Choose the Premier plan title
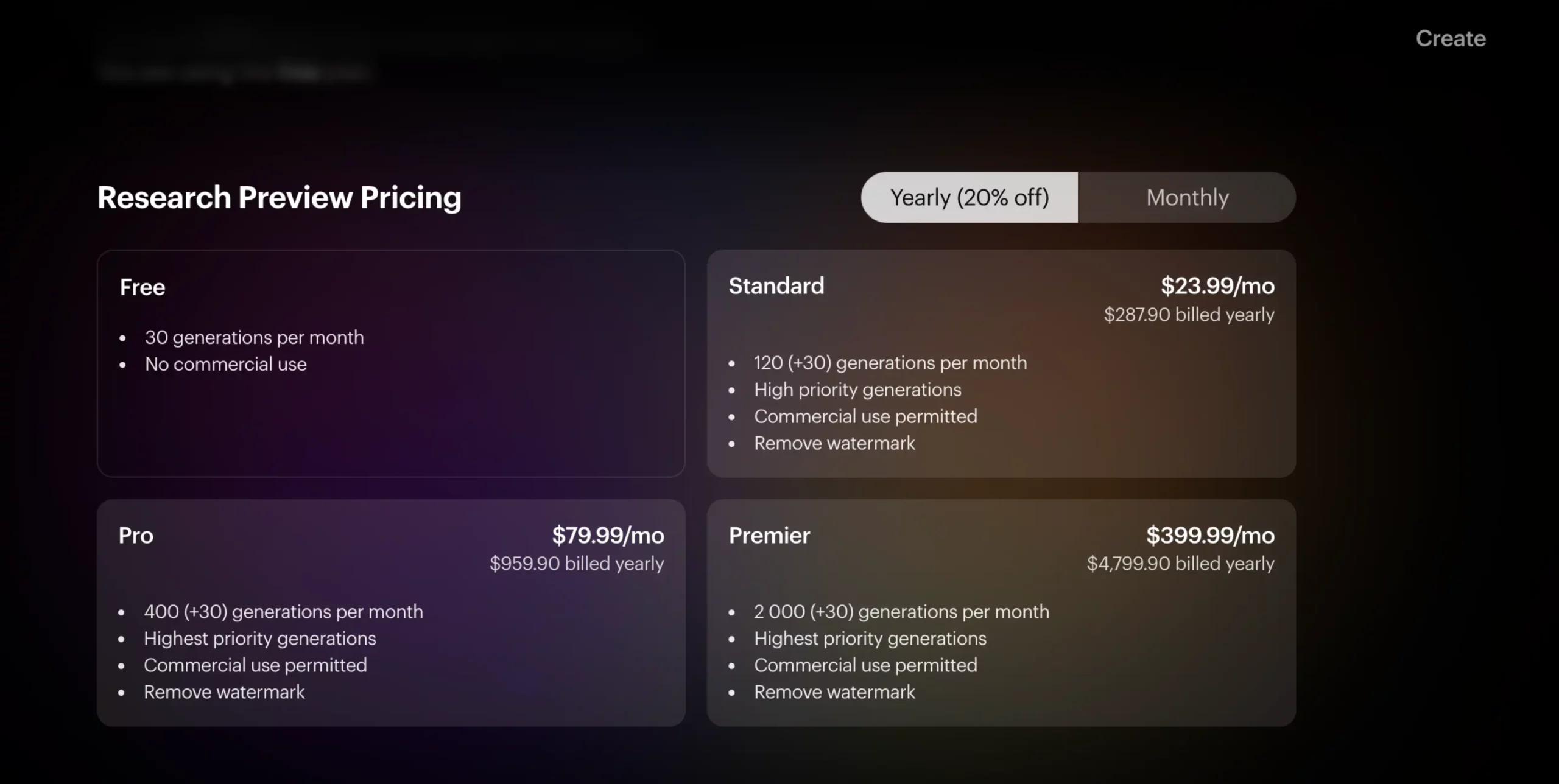1559x784 pixels. coord(769,535)
